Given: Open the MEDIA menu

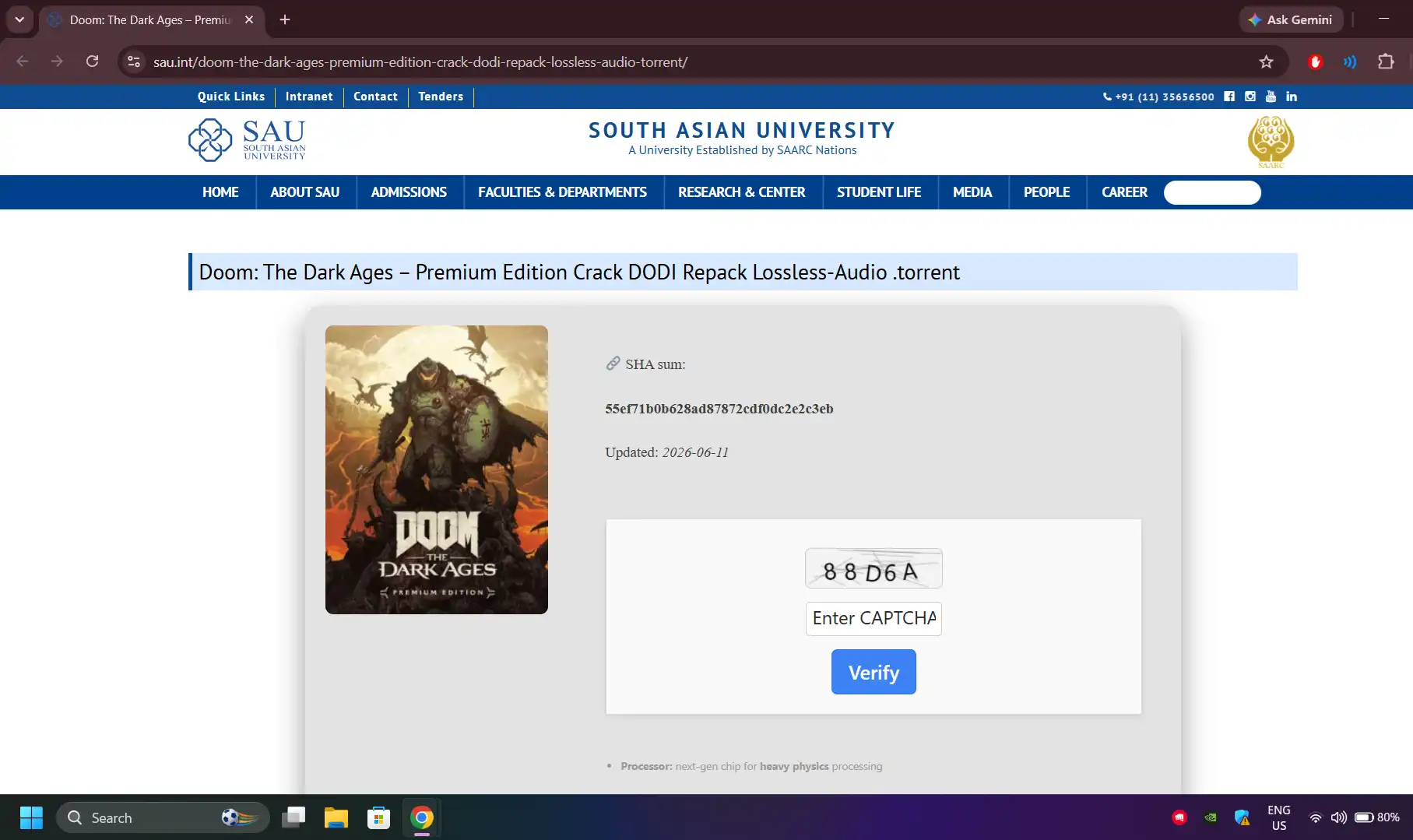Looking at the screenshot, I should (972, 192).
